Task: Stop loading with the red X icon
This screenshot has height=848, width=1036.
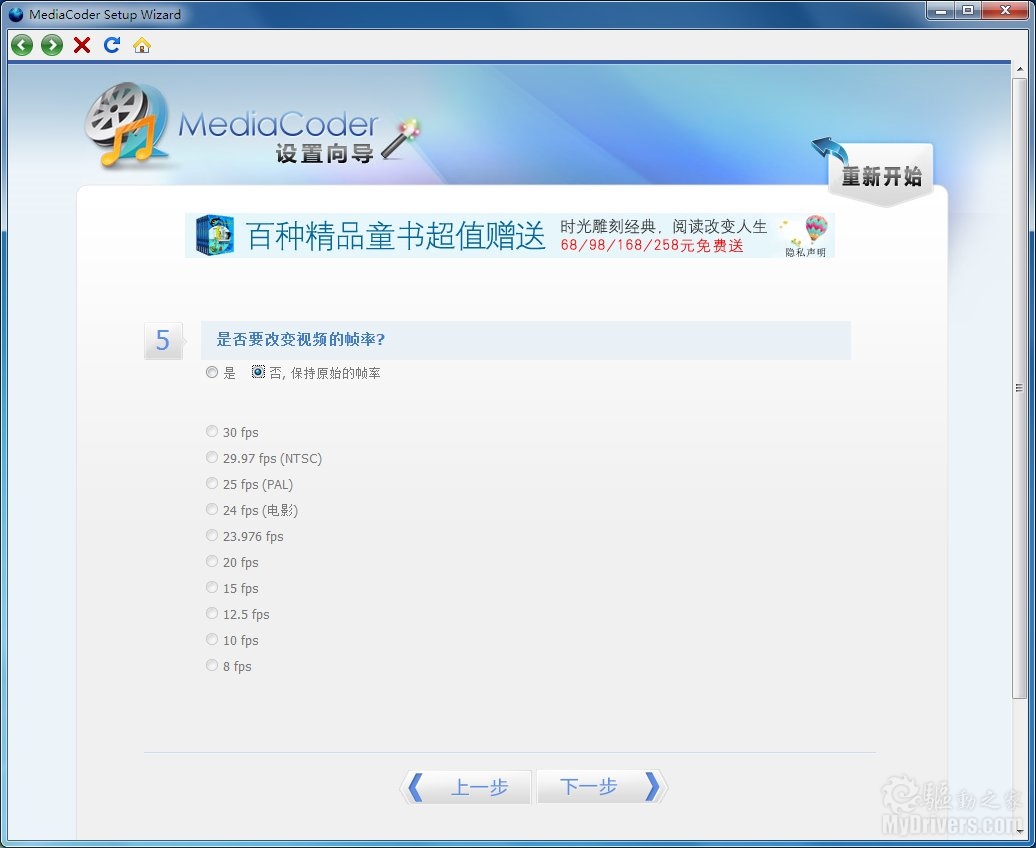Action: (82, 45)
